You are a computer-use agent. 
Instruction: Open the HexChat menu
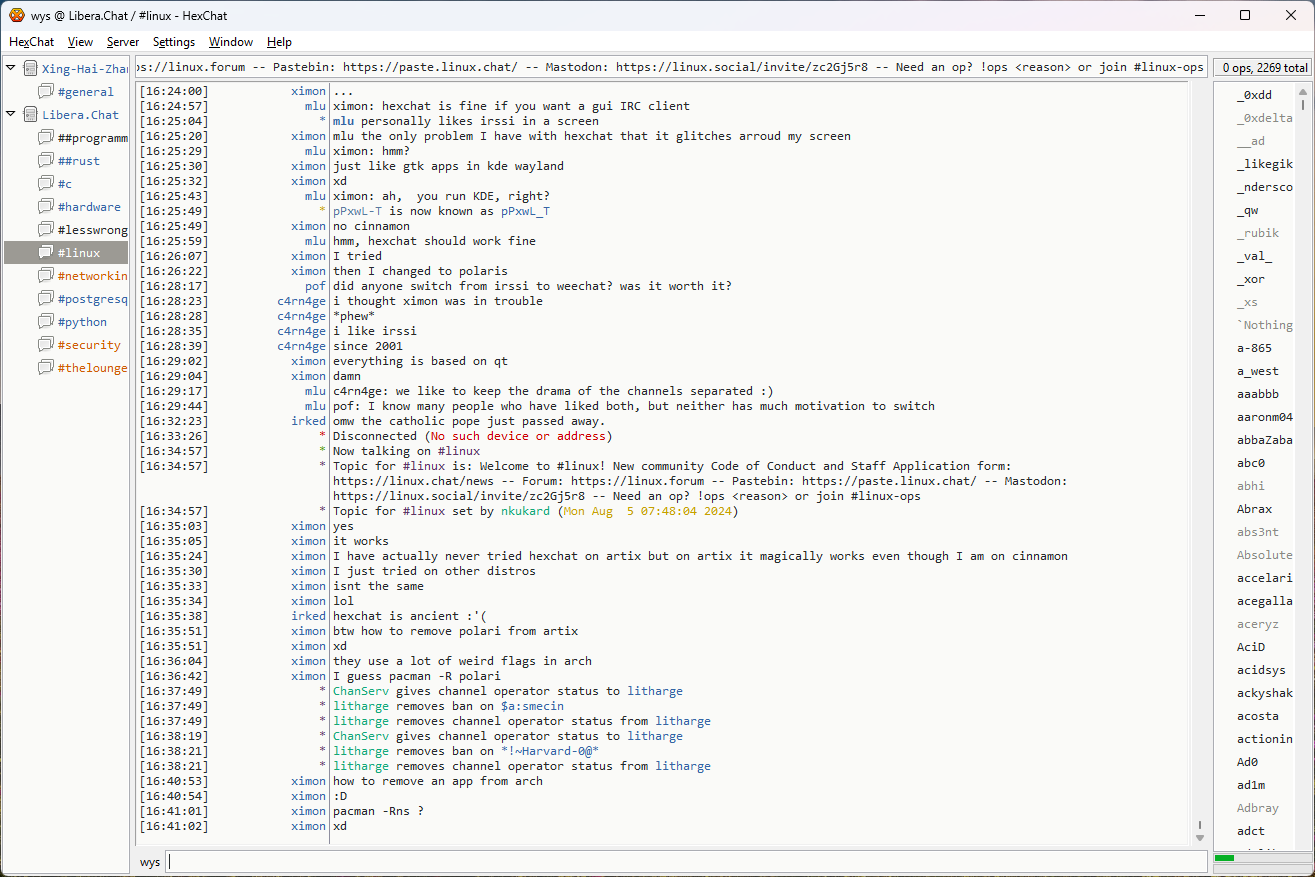(x=32, y=42)
